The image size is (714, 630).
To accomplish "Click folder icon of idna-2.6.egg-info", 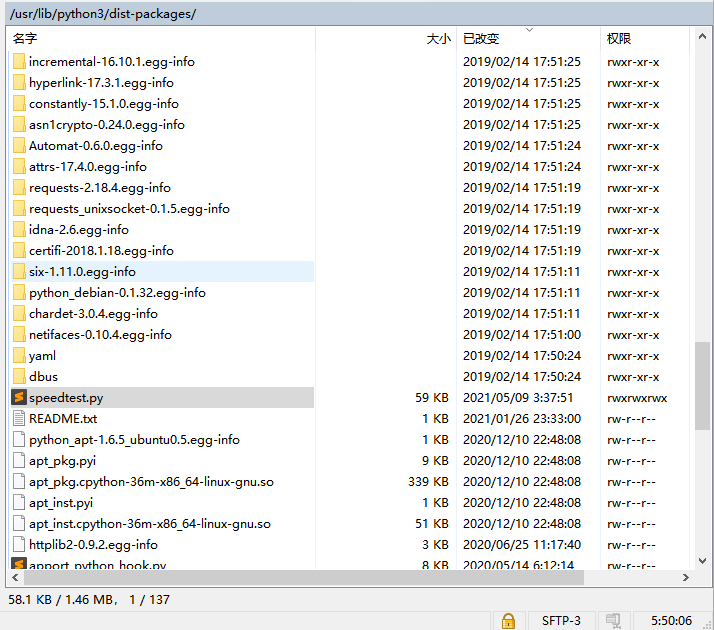I will pos(19,229).
